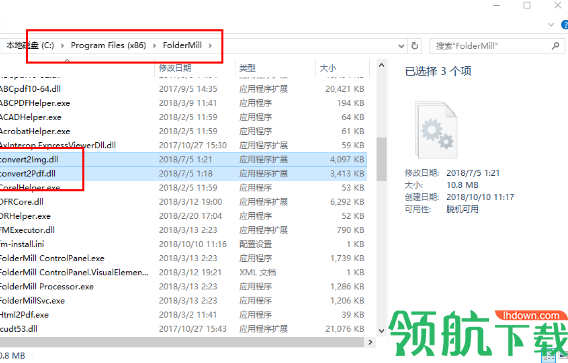The image size is (568, 363).
Task: Click the 21,076 KB size cell
Action: (344, 329)
